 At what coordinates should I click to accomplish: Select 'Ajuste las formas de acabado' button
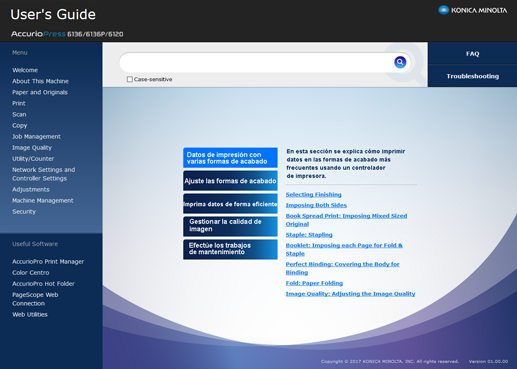point(230,181)
